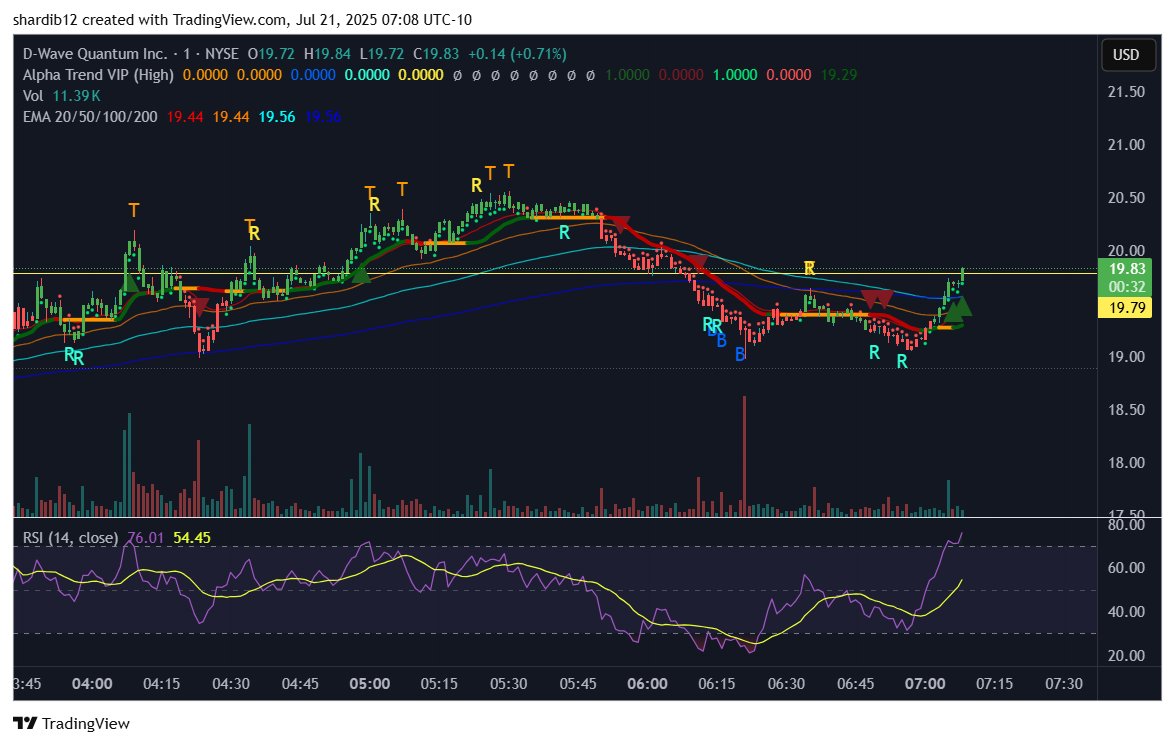
Task: Click the cyan 19.56 EMA value
Action: (277, 117)
